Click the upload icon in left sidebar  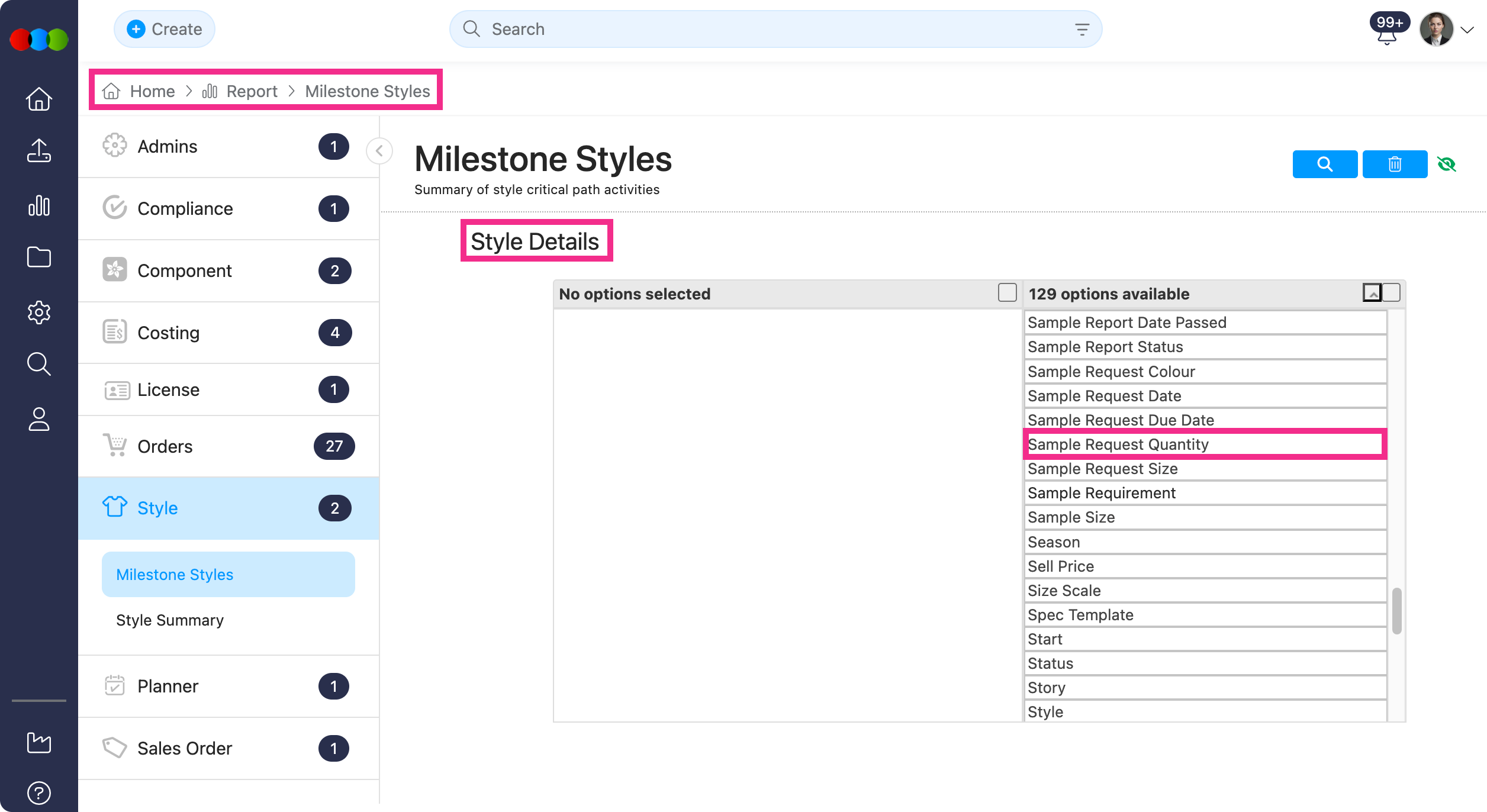(39, 150)
